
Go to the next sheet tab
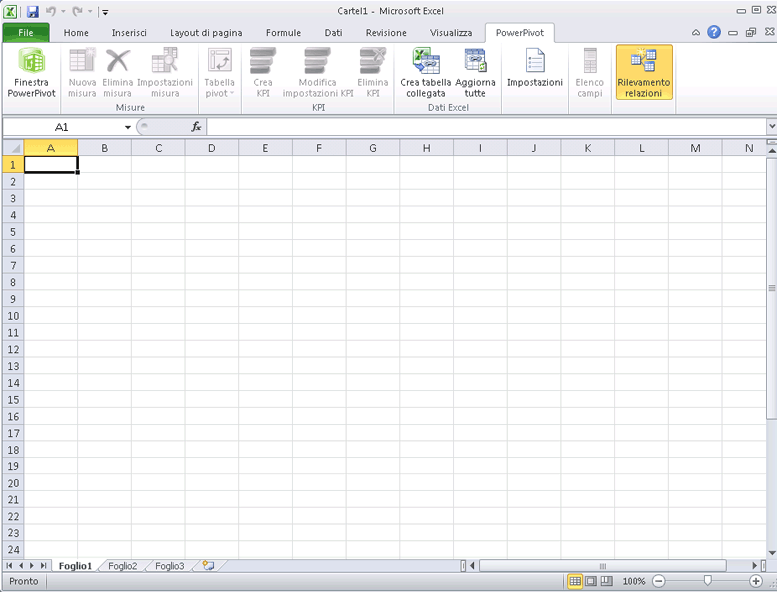32,565
